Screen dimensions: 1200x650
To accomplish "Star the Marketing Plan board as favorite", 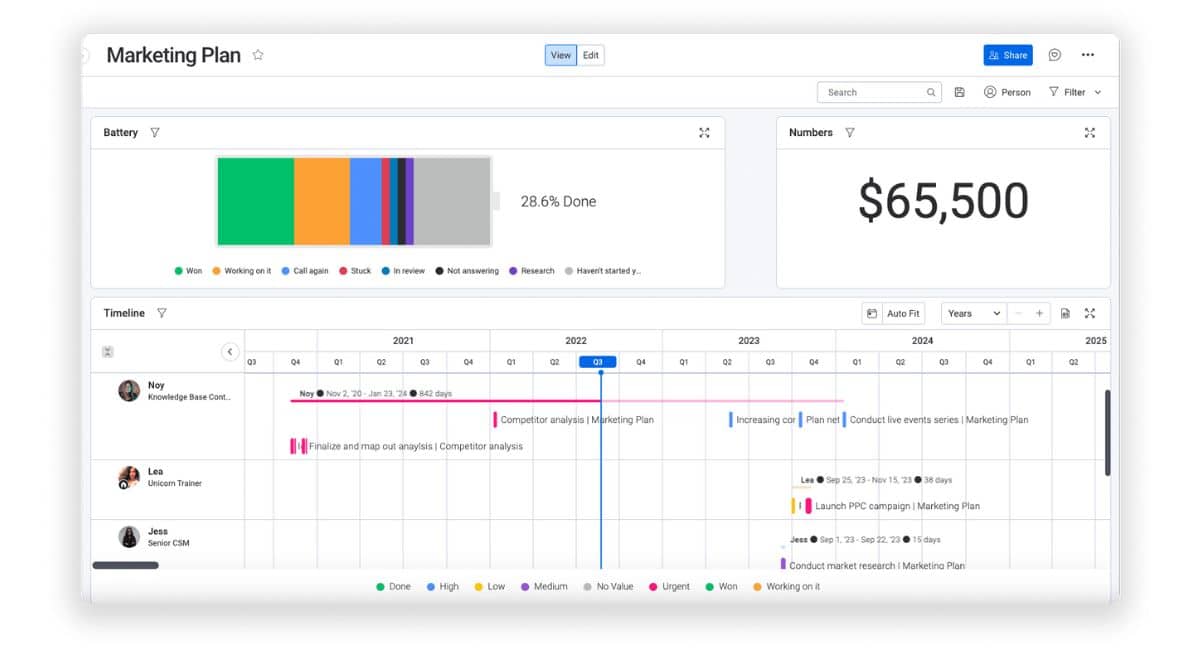I will coord(258,55).
